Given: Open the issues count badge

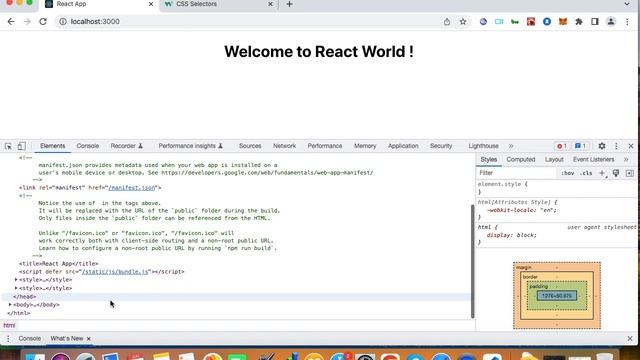Looking at the screenshot, I should (x=580, y=146).
